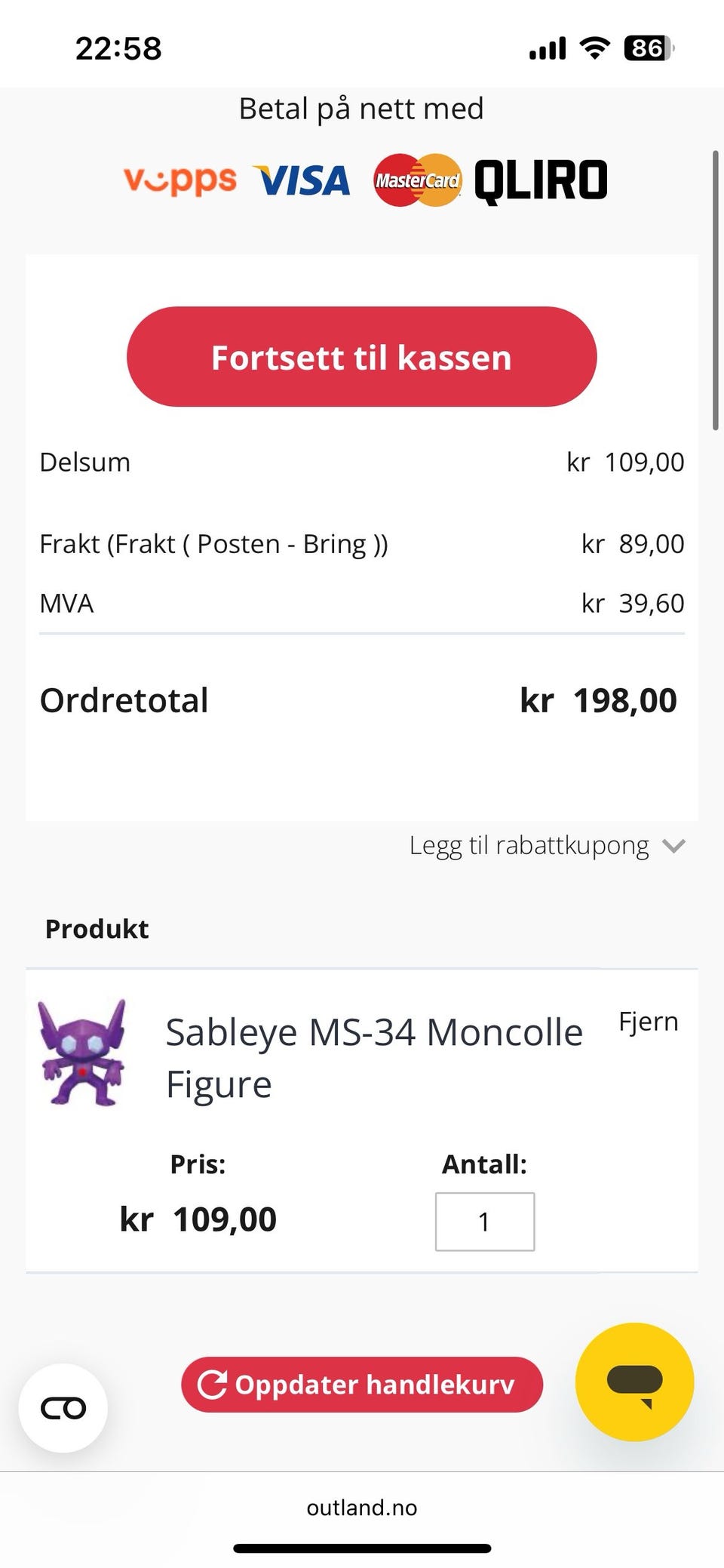Tap the Sableye product thumbnail
This screenshot has height=1568, width=724.
82,1053
